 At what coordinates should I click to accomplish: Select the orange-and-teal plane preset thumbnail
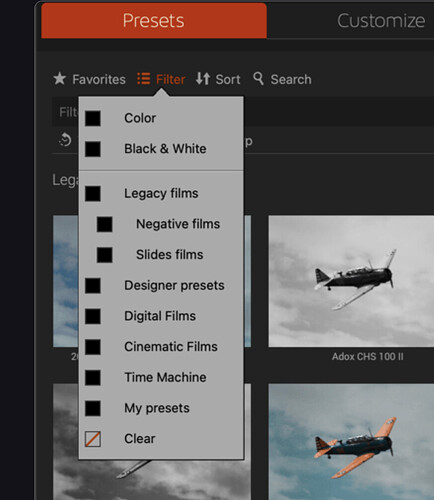tap(351, 442)
